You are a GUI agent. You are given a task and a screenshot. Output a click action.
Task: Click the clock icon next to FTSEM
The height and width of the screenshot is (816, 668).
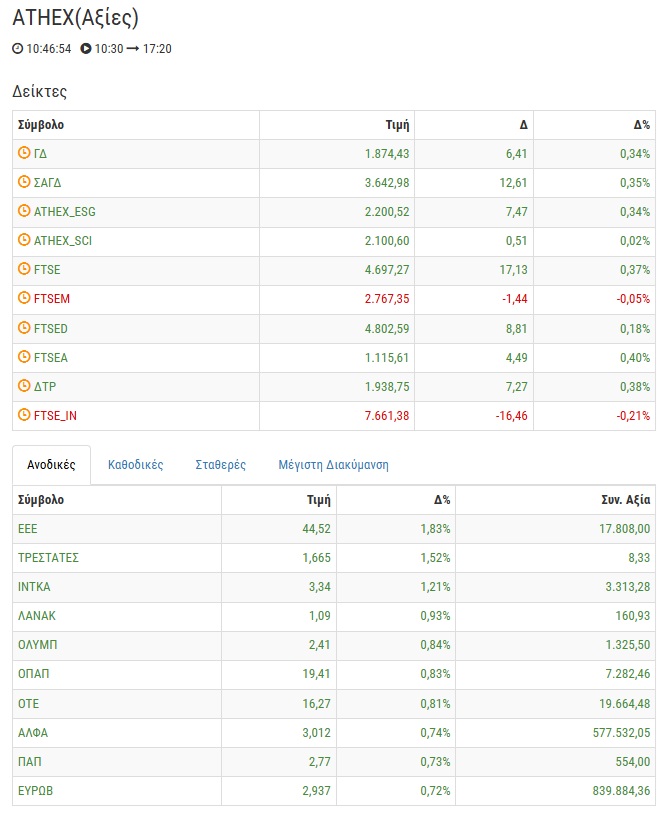(x=25, y=299)
